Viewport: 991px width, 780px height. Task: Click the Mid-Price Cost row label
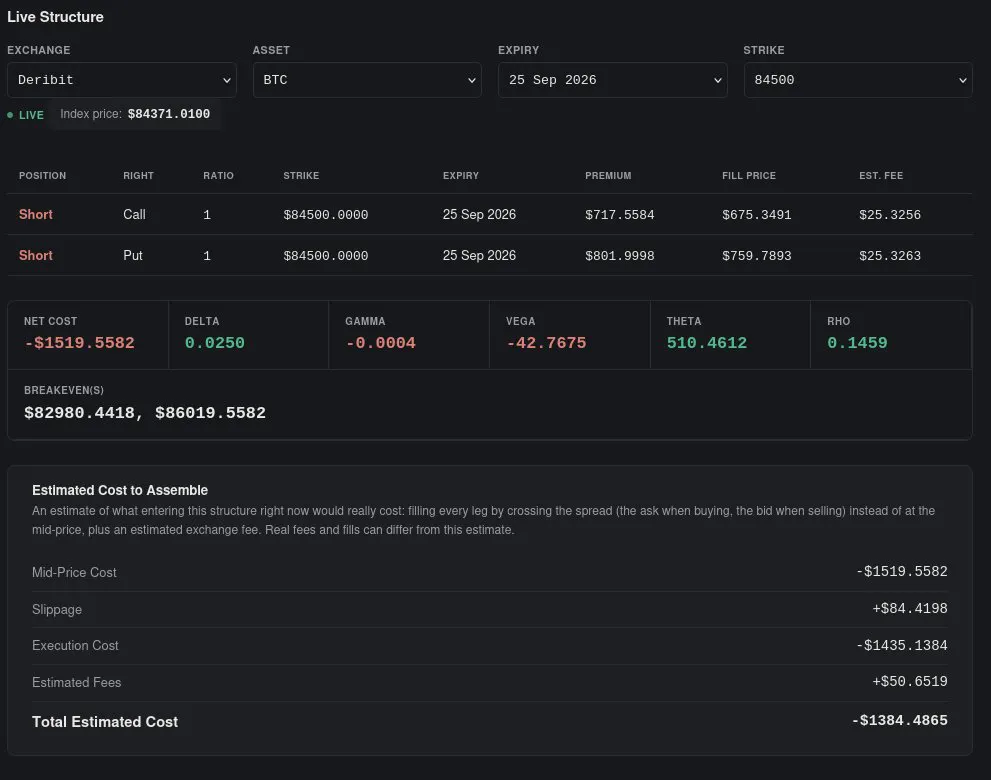74,572
